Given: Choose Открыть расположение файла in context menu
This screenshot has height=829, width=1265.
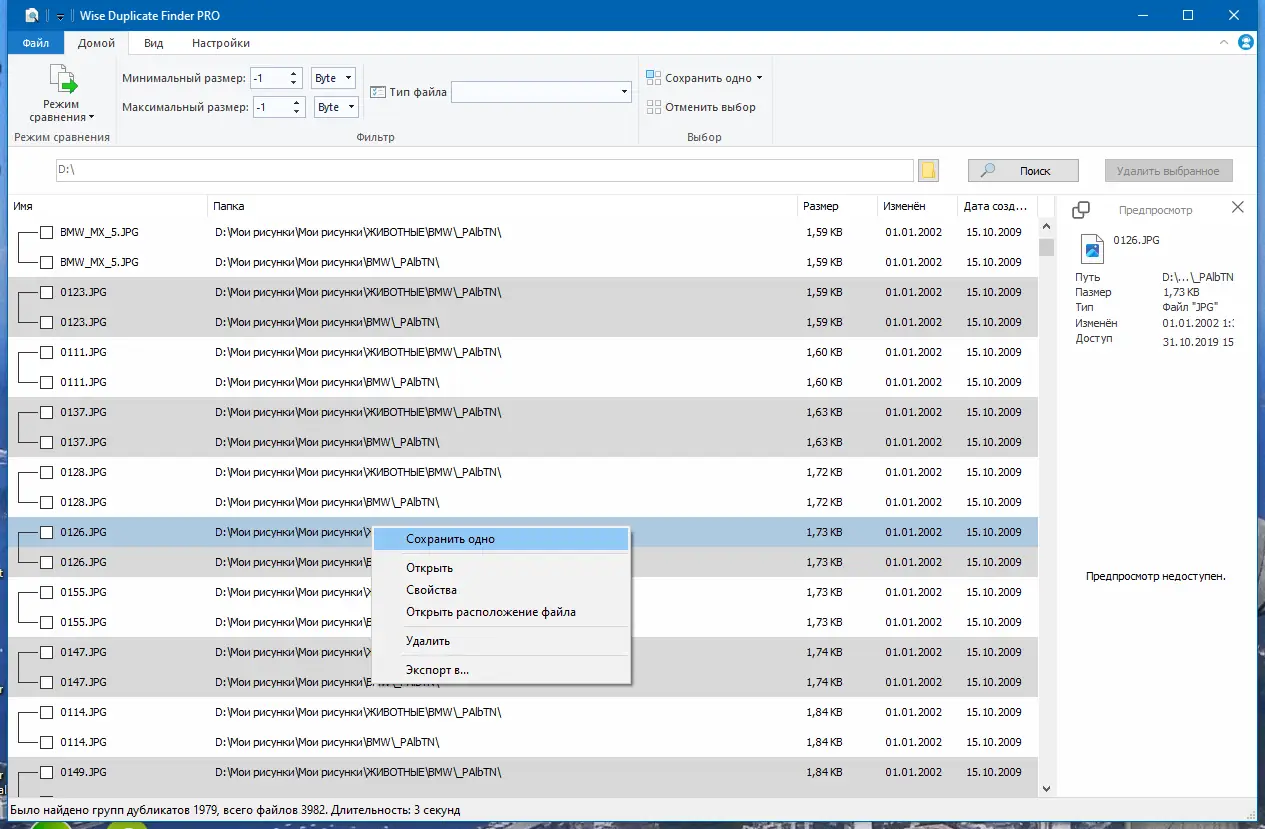Looking at the screenshot, I should [x=501, y=612].
